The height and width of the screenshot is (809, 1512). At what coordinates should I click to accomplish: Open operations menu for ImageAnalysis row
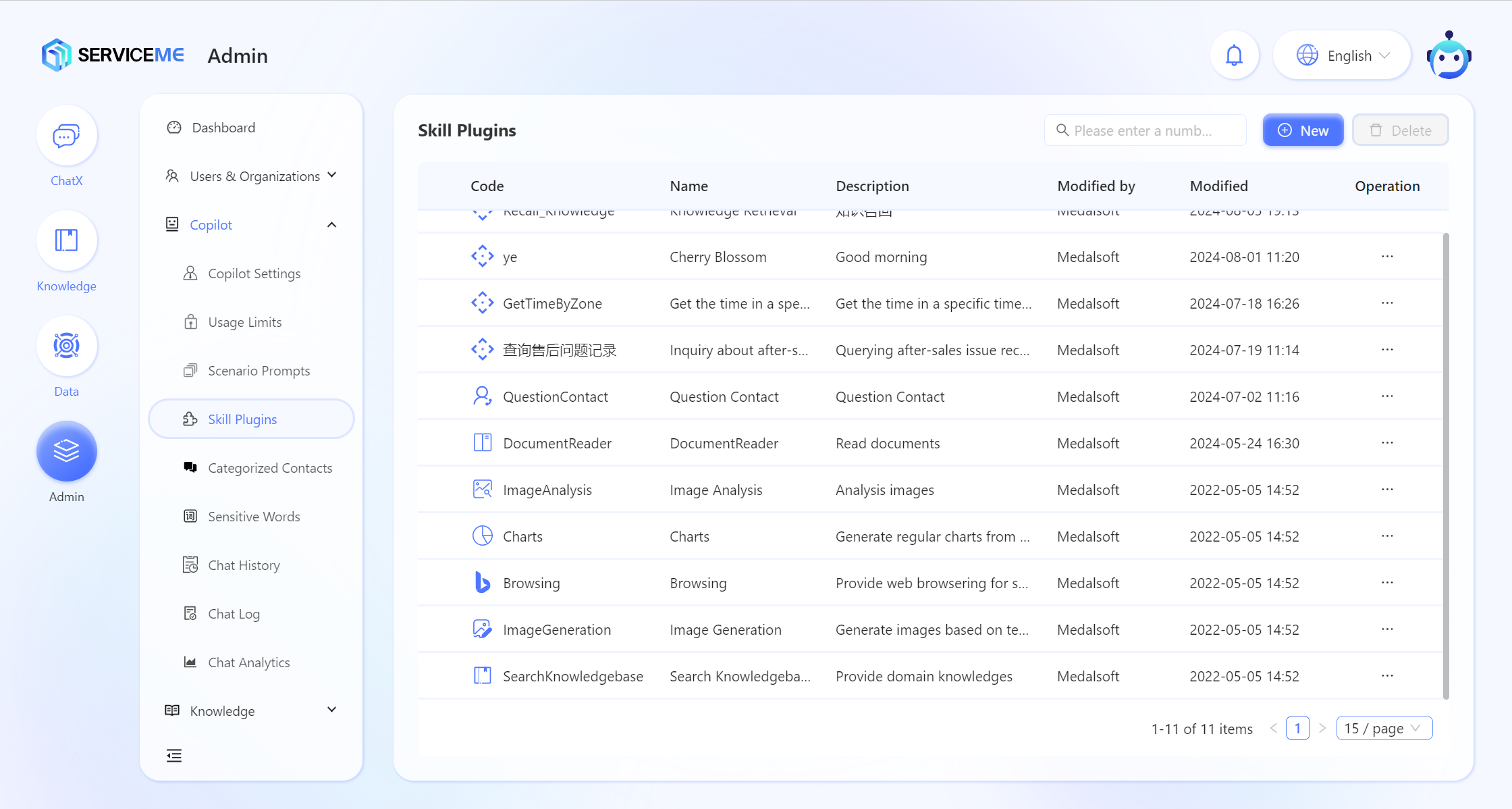click(x=1387, y=490)
